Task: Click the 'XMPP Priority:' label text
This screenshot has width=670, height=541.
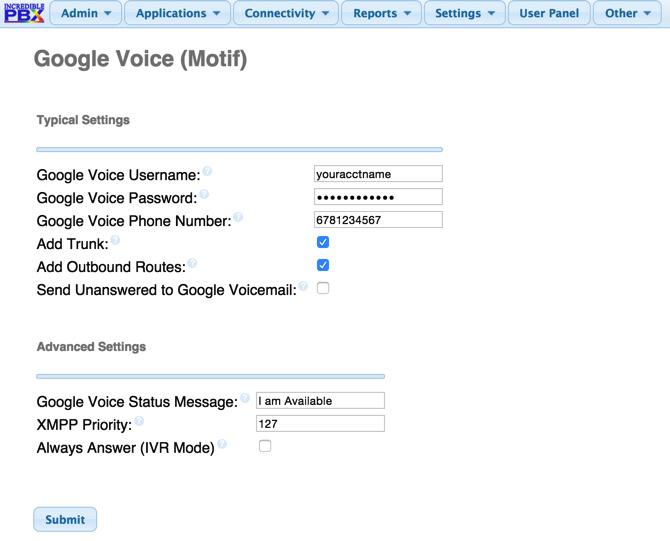Action: tap(84, 425)
